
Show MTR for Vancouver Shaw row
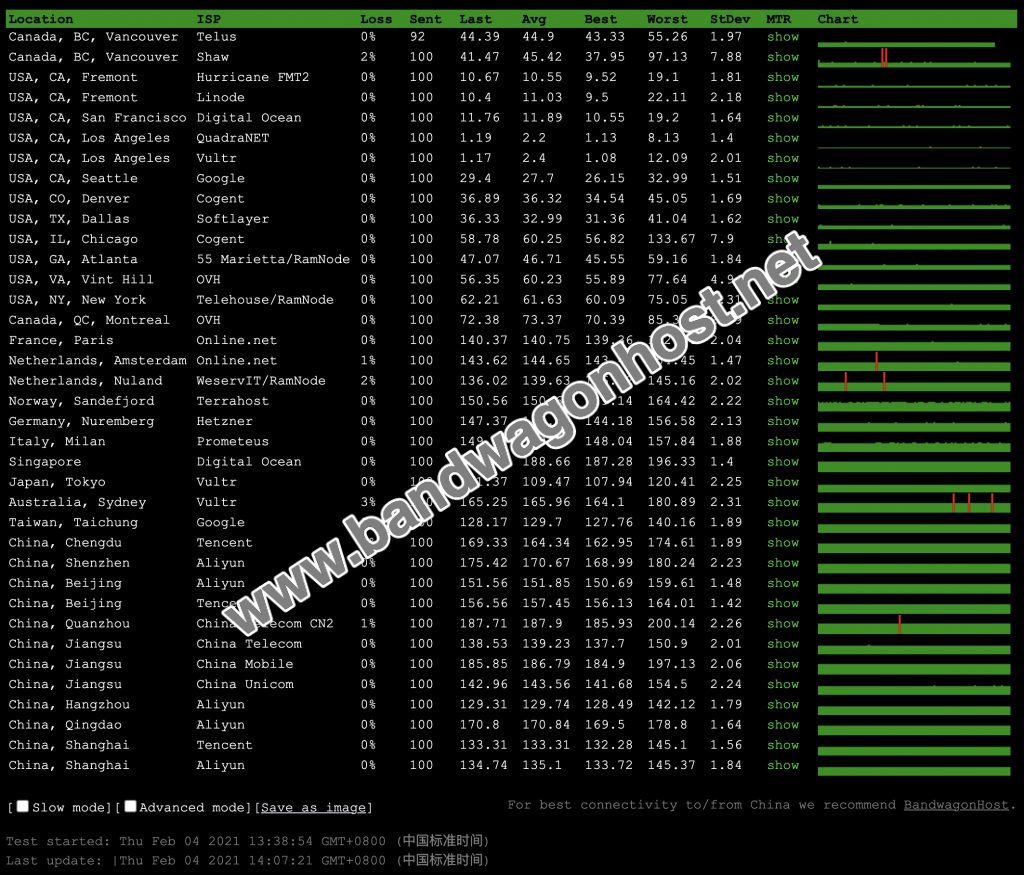click(783, 57)
